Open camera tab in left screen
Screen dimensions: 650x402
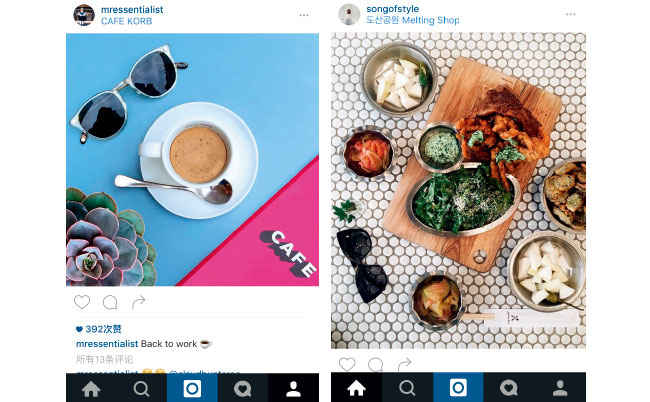[x=192, y=389]
